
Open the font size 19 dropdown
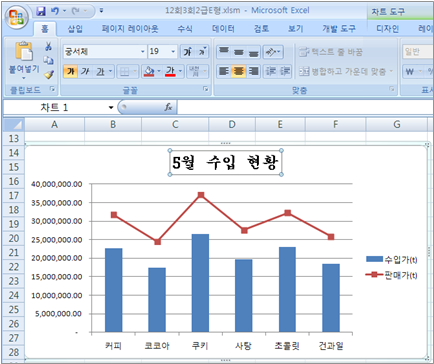coord(173,52)
